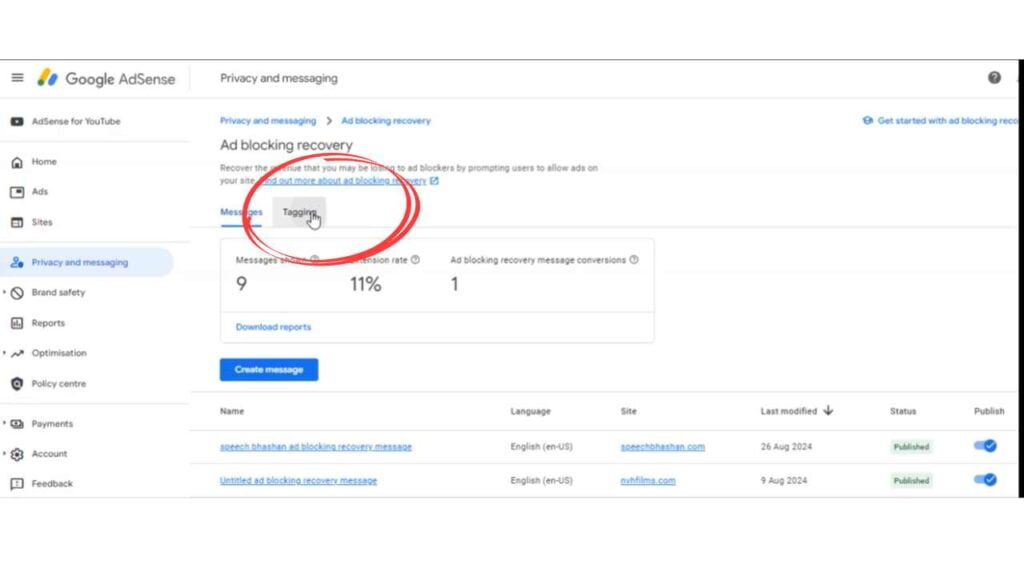This screenshot has height=576, width=1024.
Task: Click the 9 Aug 2024 date cell
Action: [784, 481]
